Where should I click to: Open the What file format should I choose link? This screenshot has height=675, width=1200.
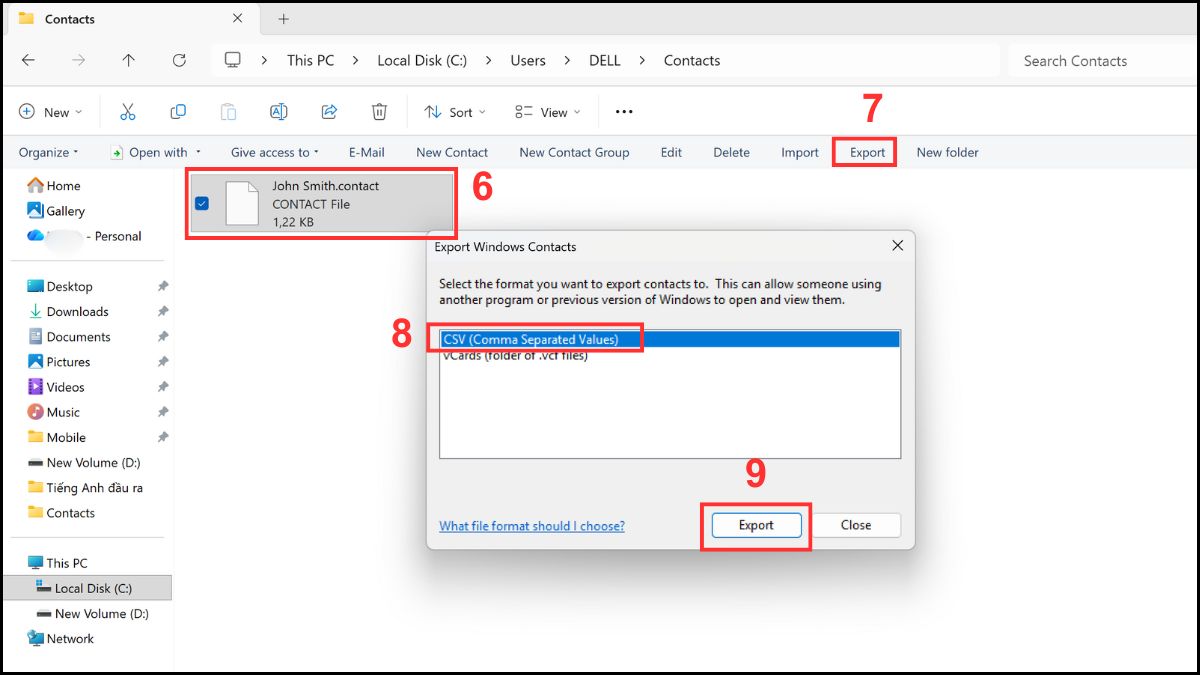tap(532, 525)
